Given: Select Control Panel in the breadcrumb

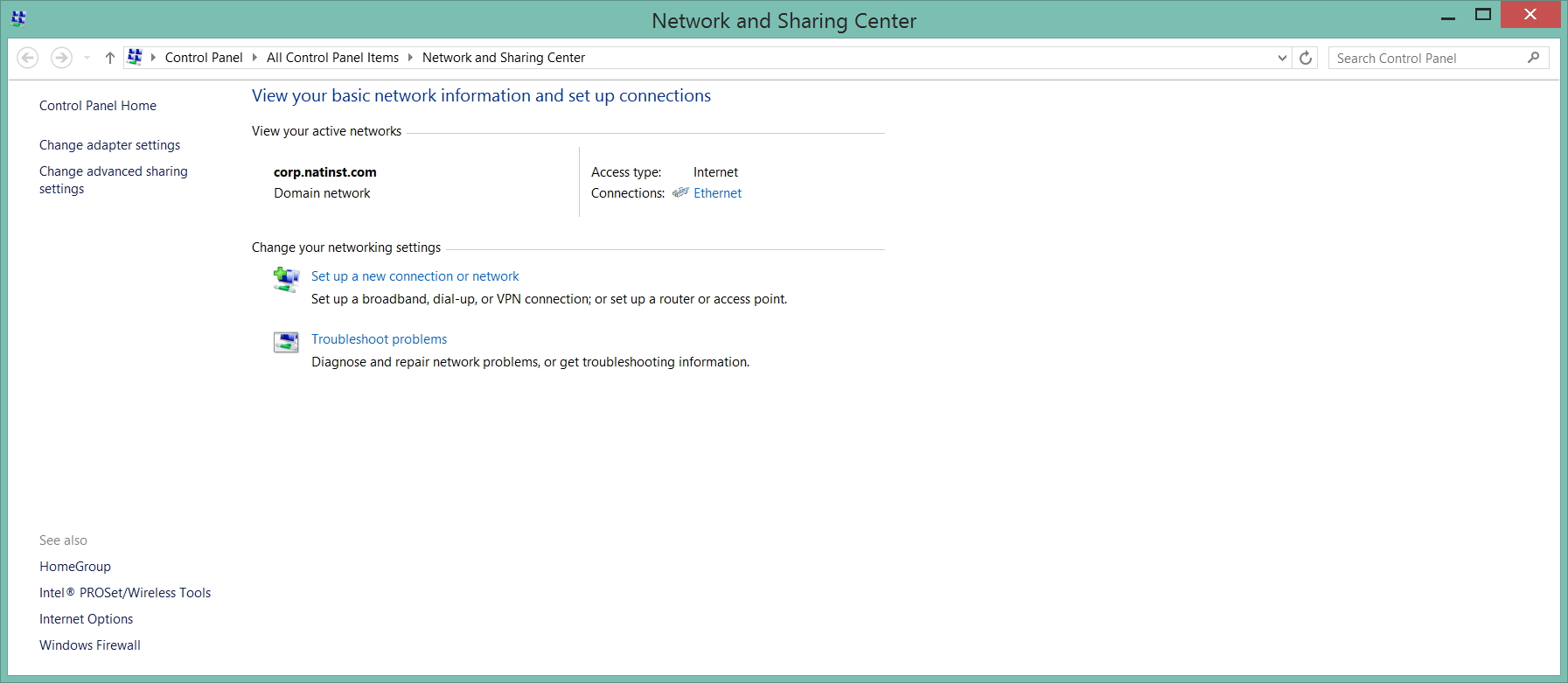Looking at the screenshot, I should 204,58.
